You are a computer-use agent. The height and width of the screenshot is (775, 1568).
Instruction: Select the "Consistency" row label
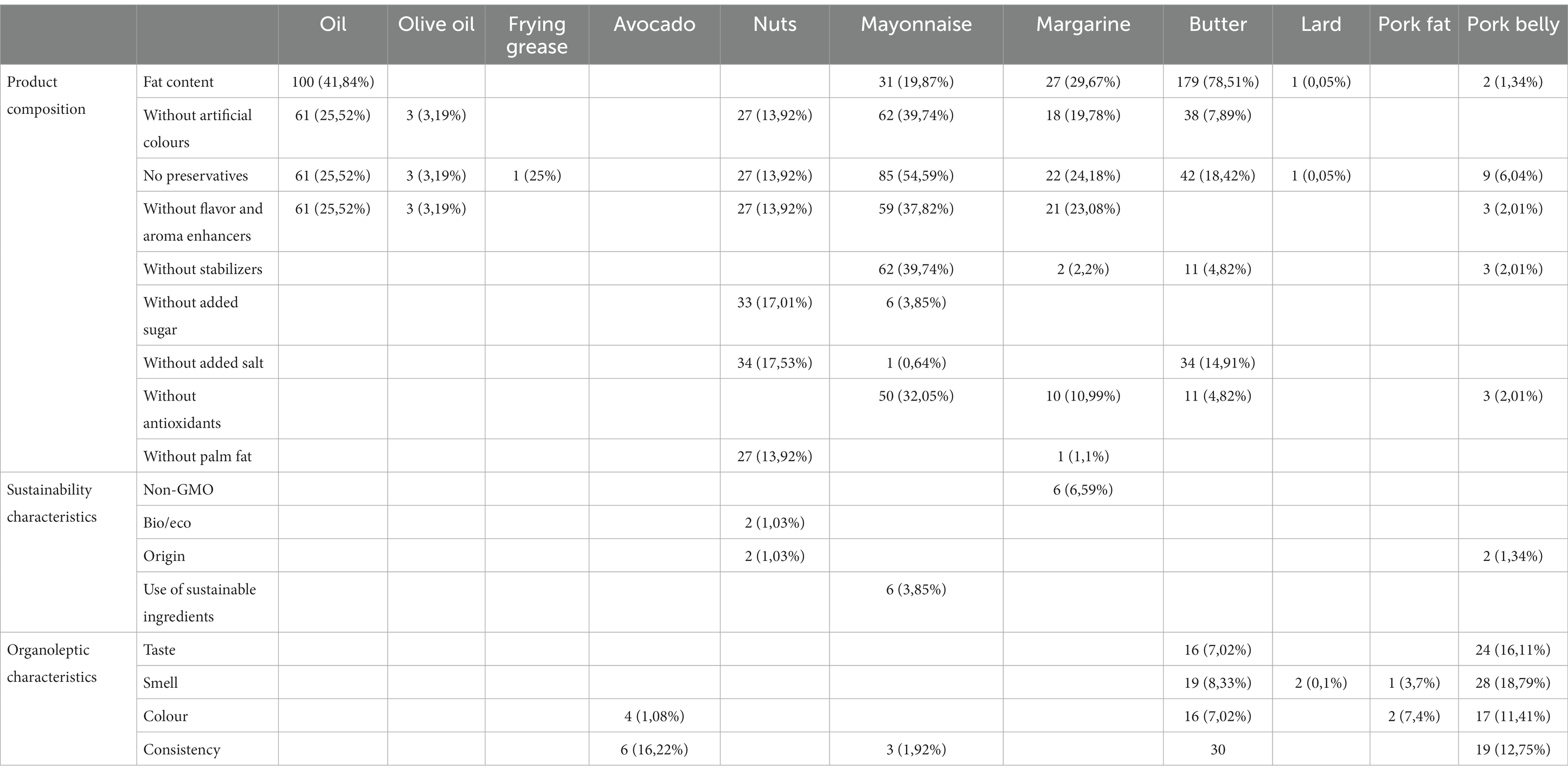pyautogui.click(x=182, y=750)
